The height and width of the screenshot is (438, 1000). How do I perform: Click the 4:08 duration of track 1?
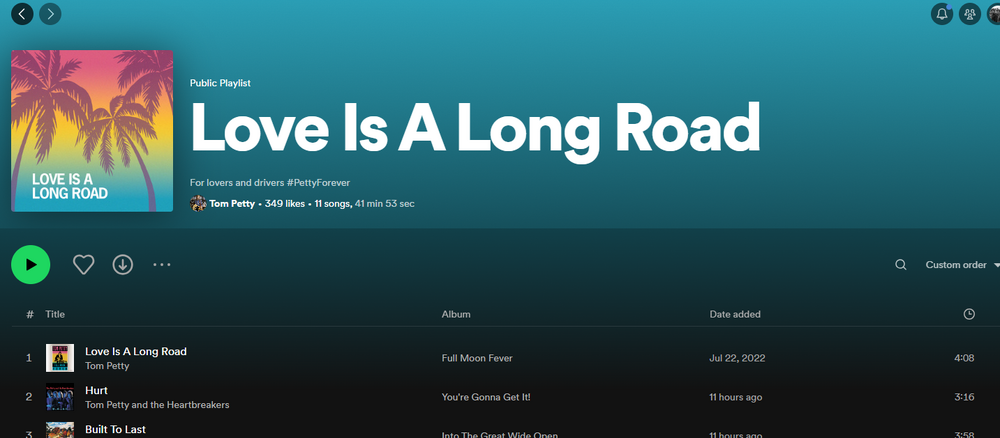(964, 358)
